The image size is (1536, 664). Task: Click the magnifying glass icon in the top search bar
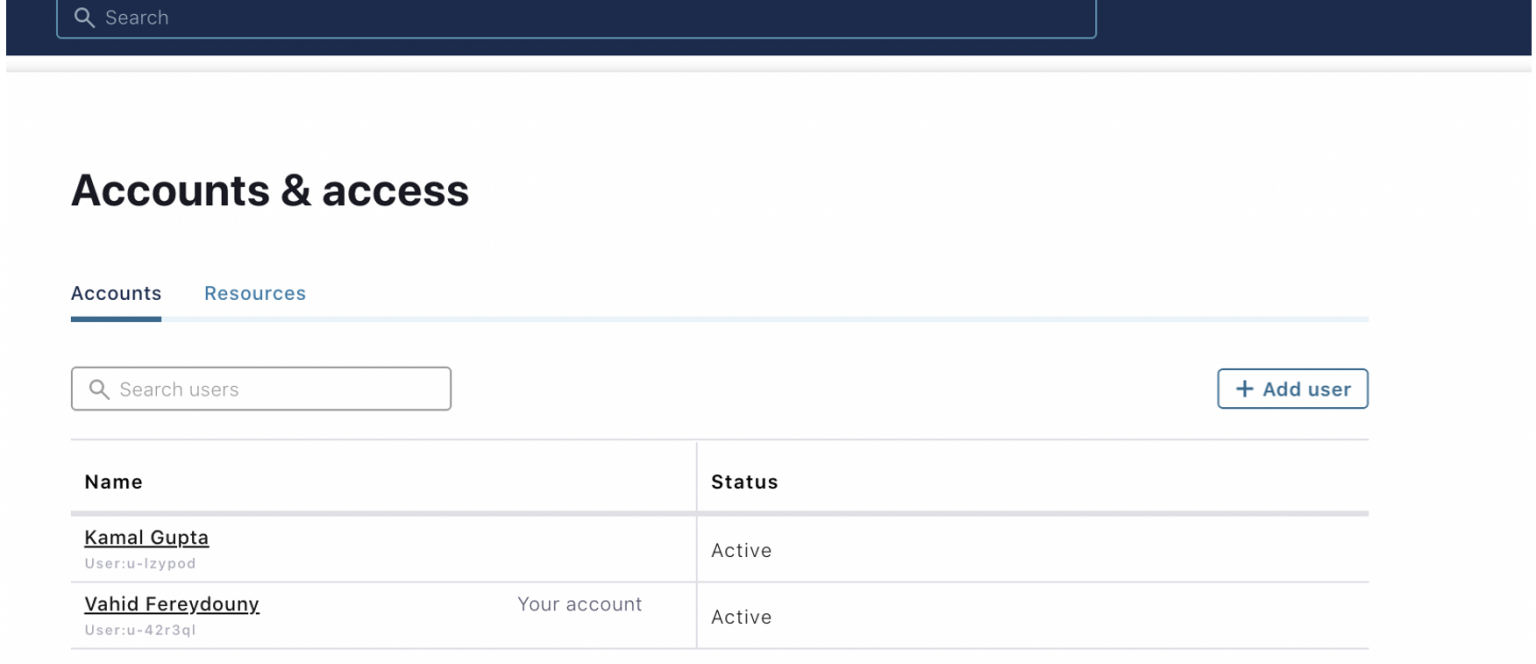[x=85, y=17]
